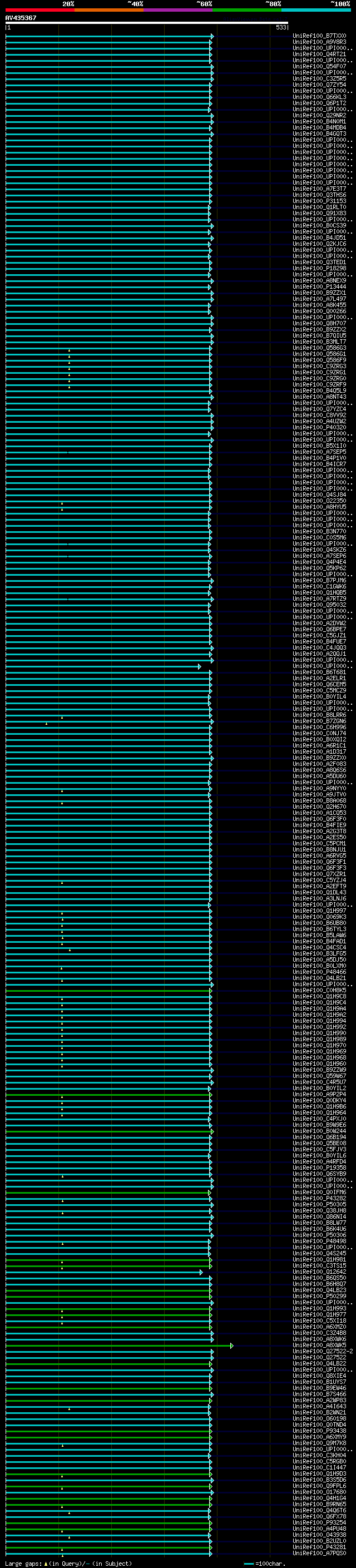Viewport: 356px width, 1568px height.
Task: Click the query end position 533
Action: 281,27
